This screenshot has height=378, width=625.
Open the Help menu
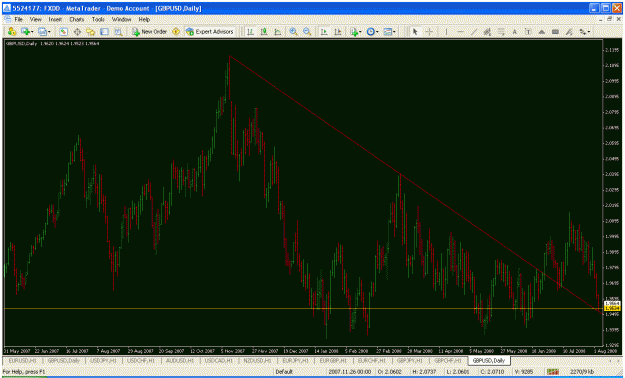(144, 19)
